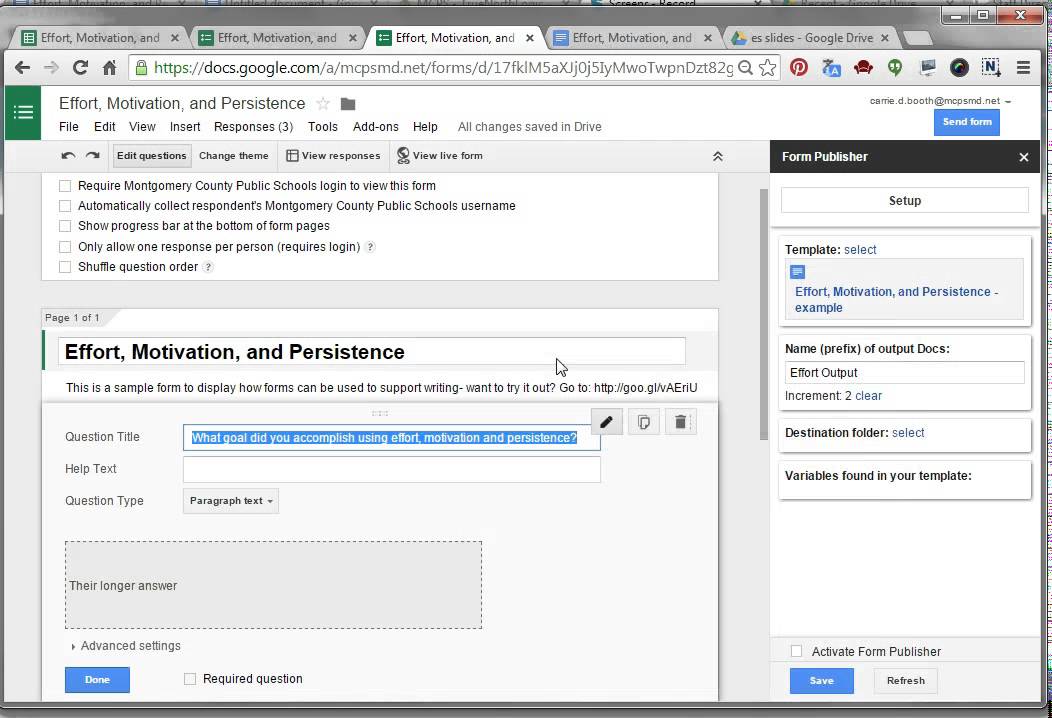Check Automatically collect respondent's username
The width and height of the screenshot is (1052, 718).
[65, 206]
